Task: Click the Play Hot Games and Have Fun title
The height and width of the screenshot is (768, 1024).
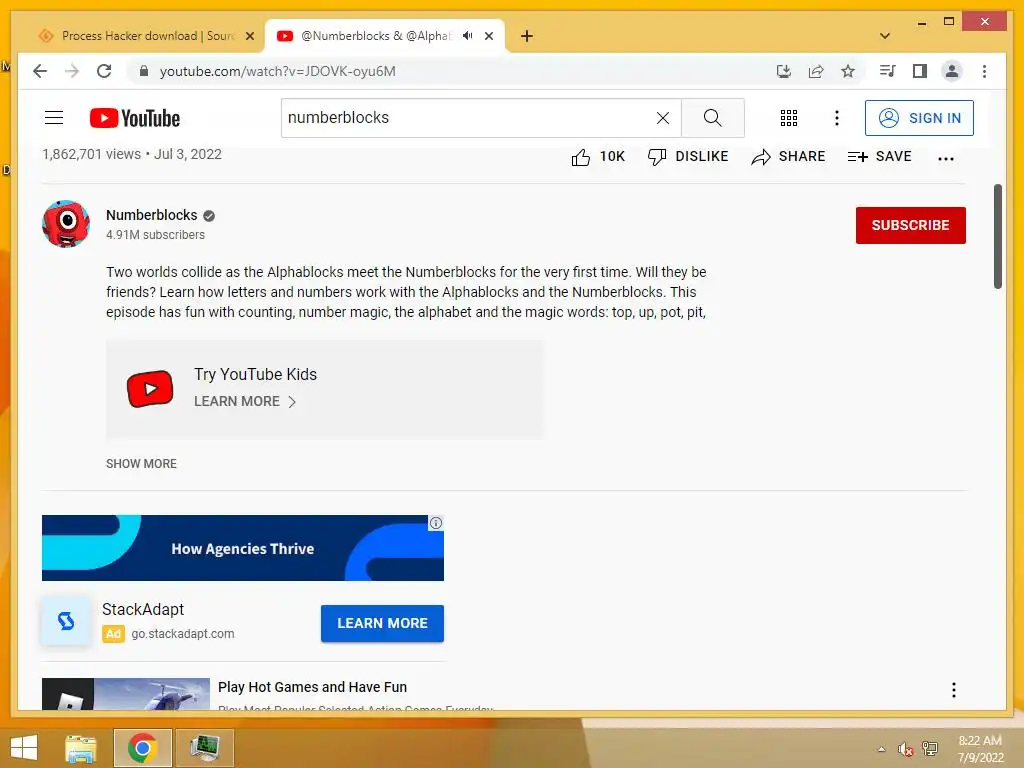Action: (x=312, y=687)
